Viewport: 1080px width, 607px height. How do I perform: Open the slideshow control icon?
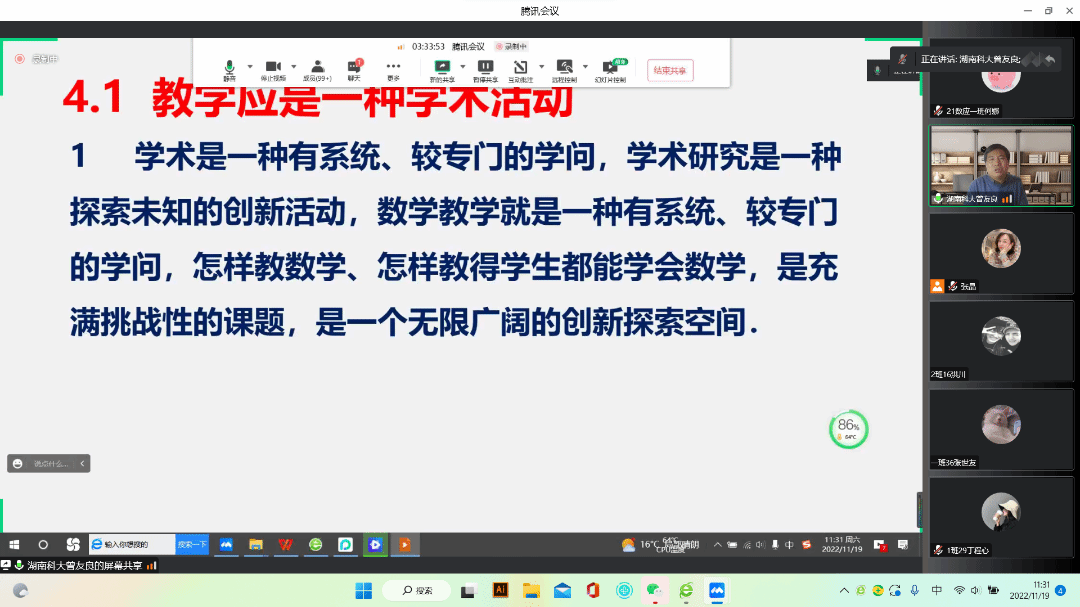click(x=609, y=68)
